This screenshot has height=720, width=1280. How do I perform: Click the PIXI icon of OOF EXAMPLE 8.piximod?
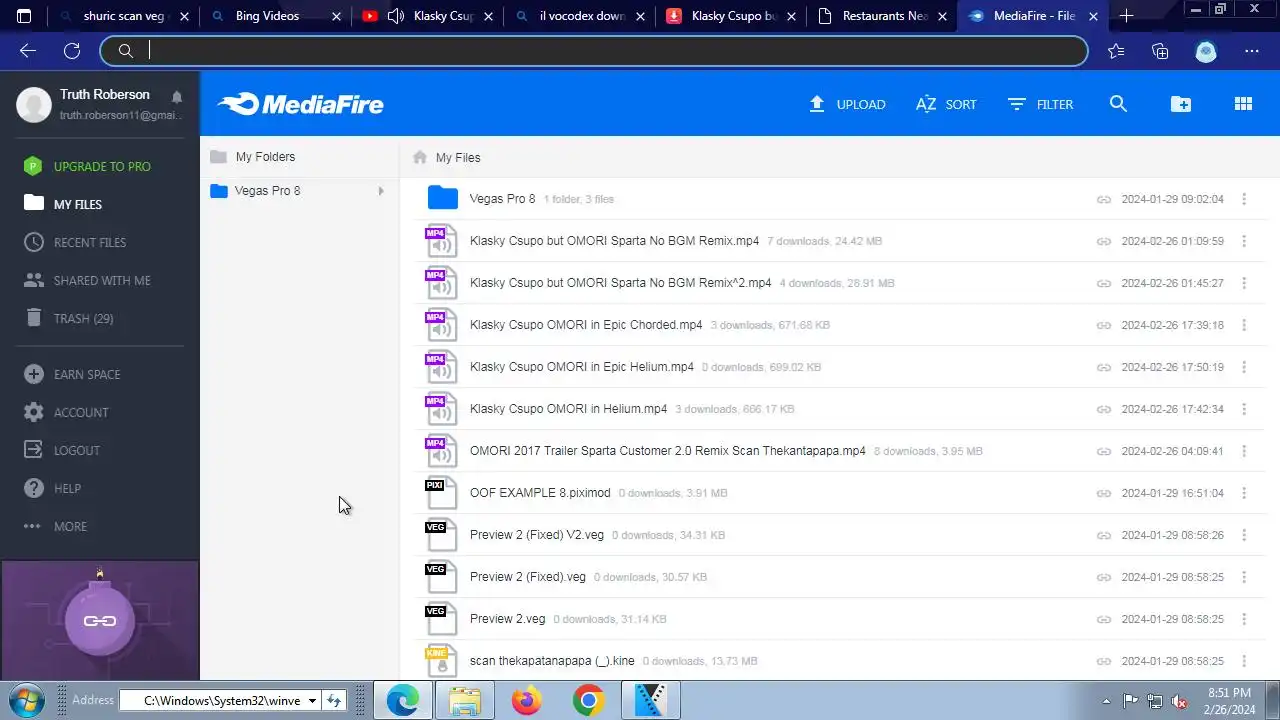[x=441, y=493]
